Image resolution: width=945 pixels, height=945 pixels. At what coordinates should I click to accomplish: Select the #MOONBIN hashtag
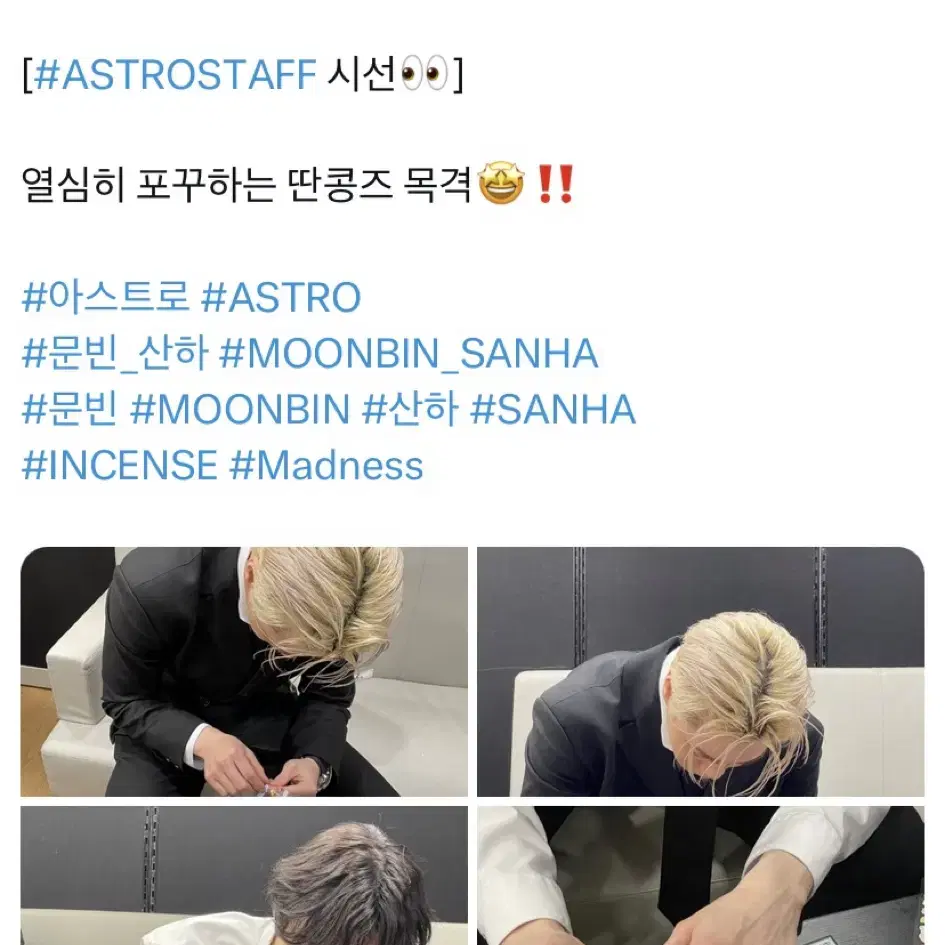click(240, 409)
